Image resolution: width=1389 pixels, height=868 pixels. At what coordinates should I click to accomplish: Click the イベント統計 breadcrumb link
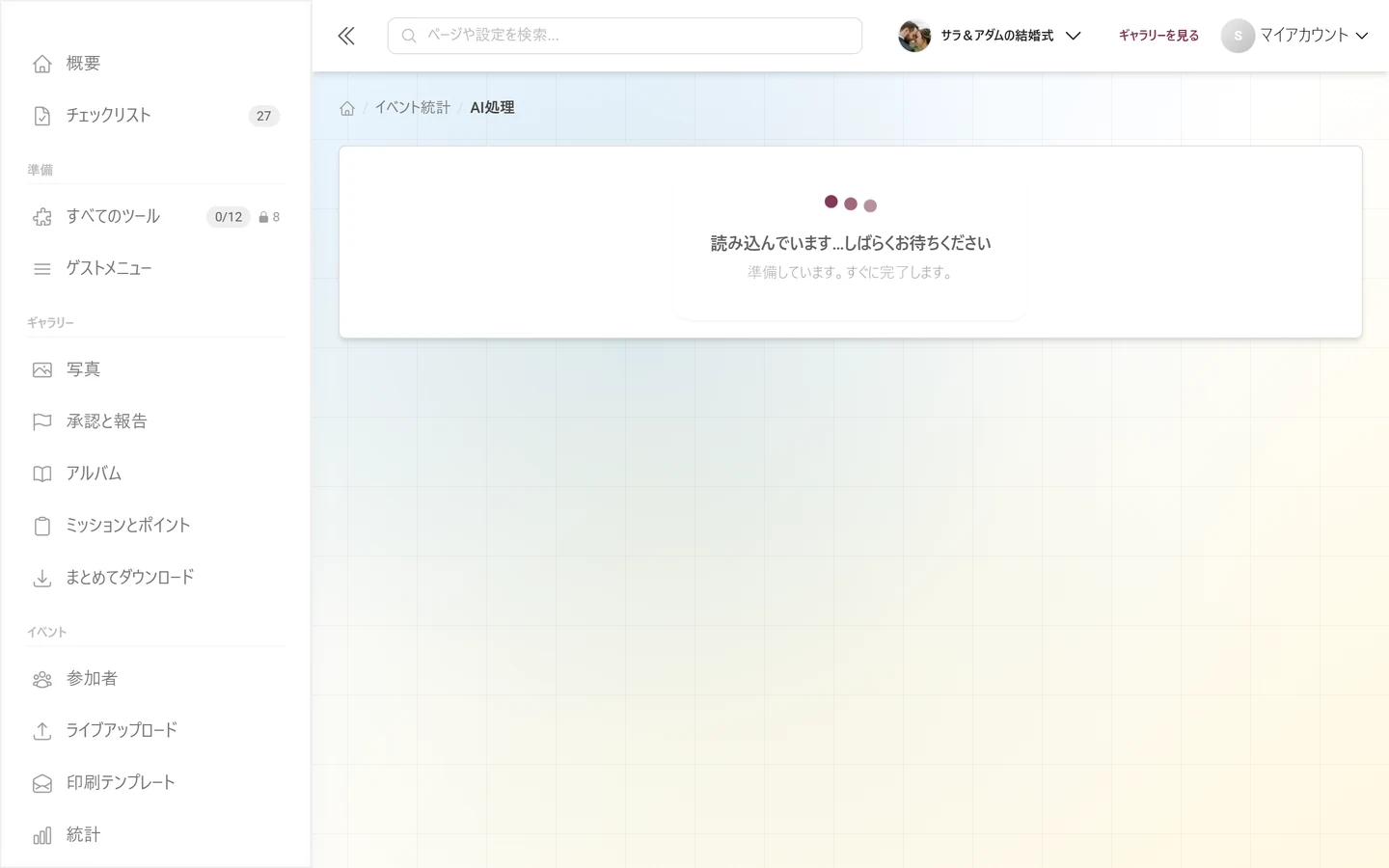(x=413, y=108)
